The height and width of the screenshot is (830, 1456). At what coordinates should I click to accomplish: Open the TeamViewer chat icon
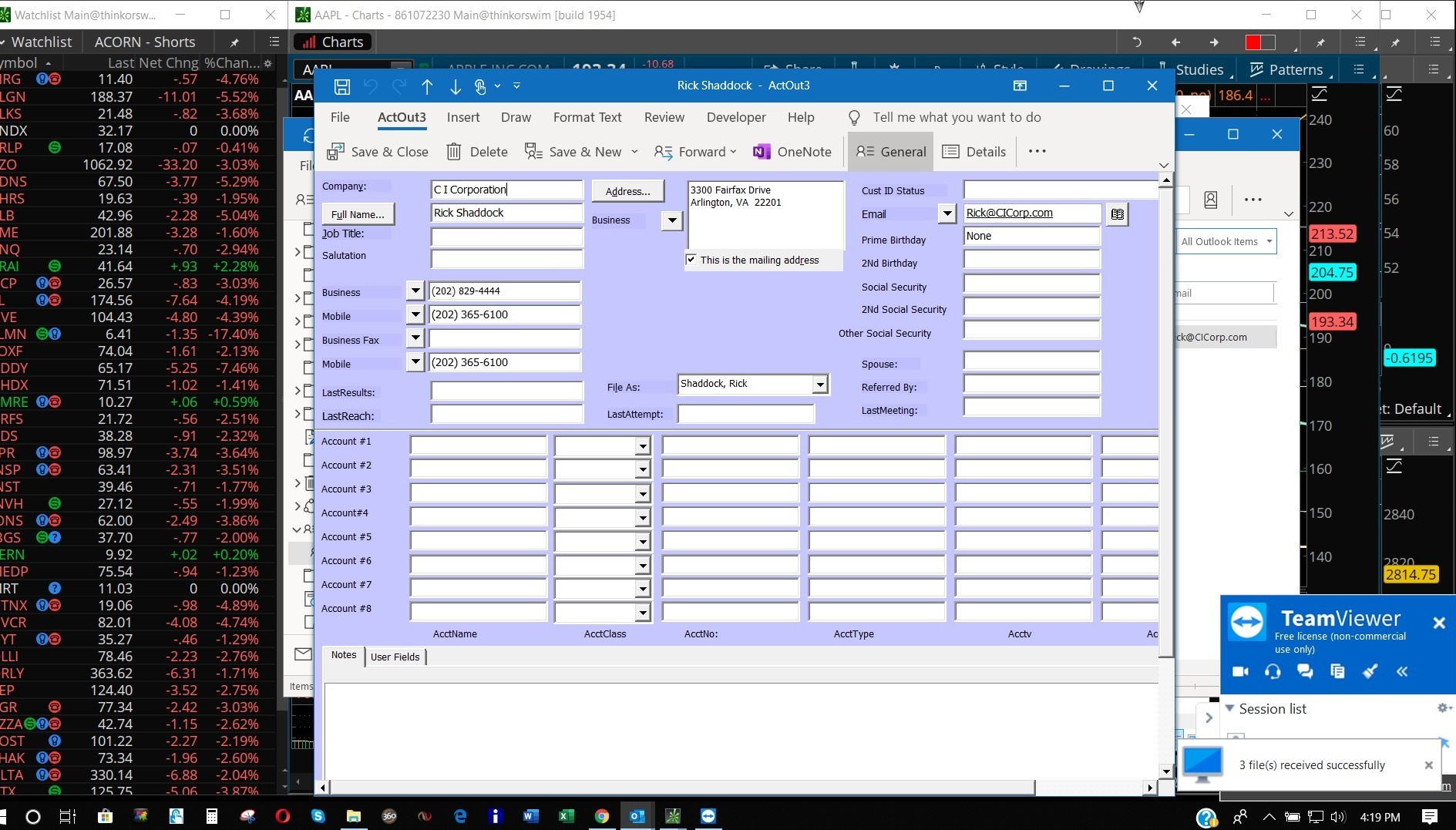coord(1305,671)
